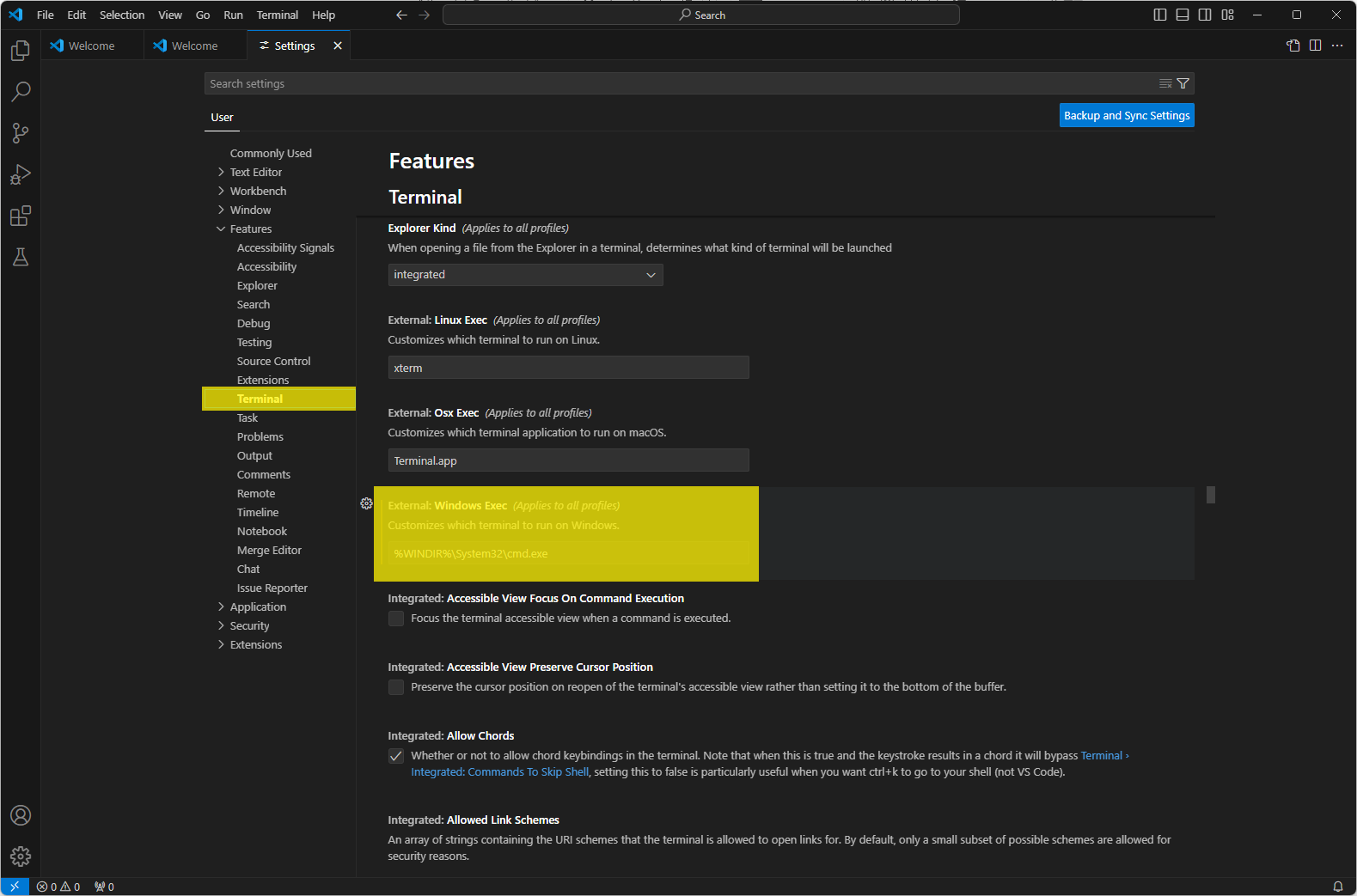Image resolution: width=1357 pixels, height=896 pixels.
Task: Open the Terminal menu
Action: 278,15
